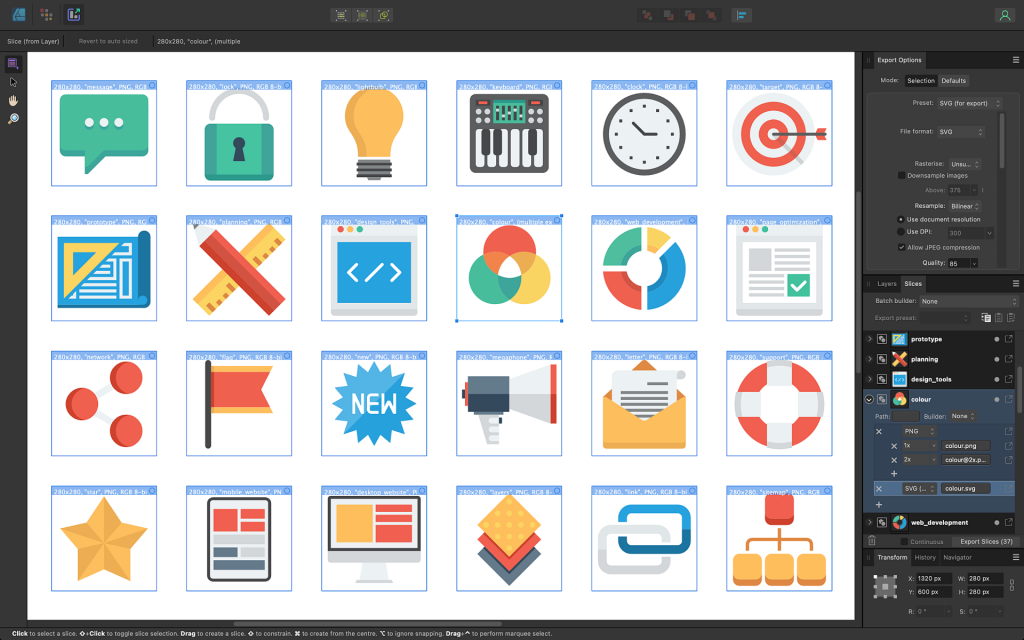1024x640 pixels.
Task: Select the Use DPI radio button
Action: (902, 232)
